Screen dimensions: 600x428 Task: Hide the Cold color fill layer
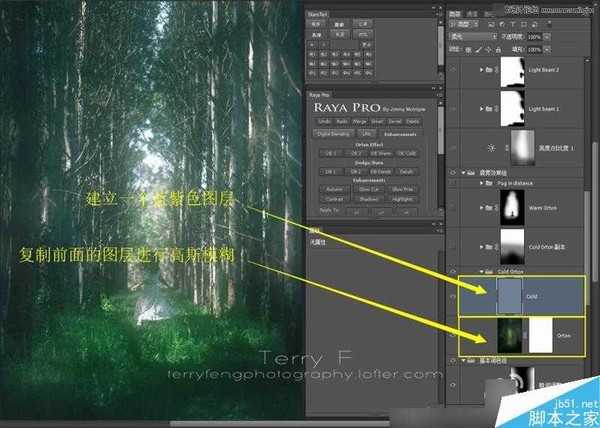(453, 296)
